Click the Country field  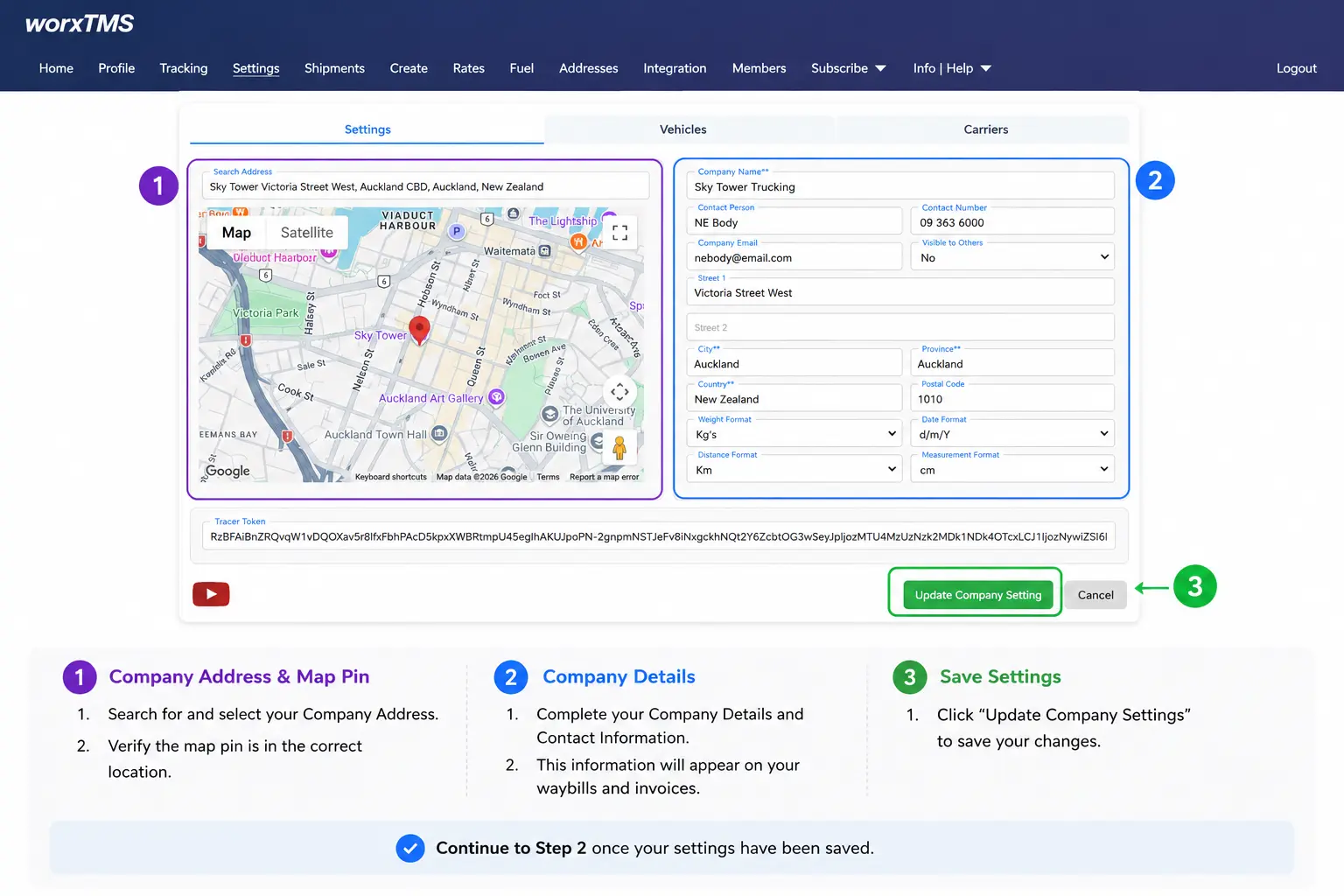click(x=794, y=398)
